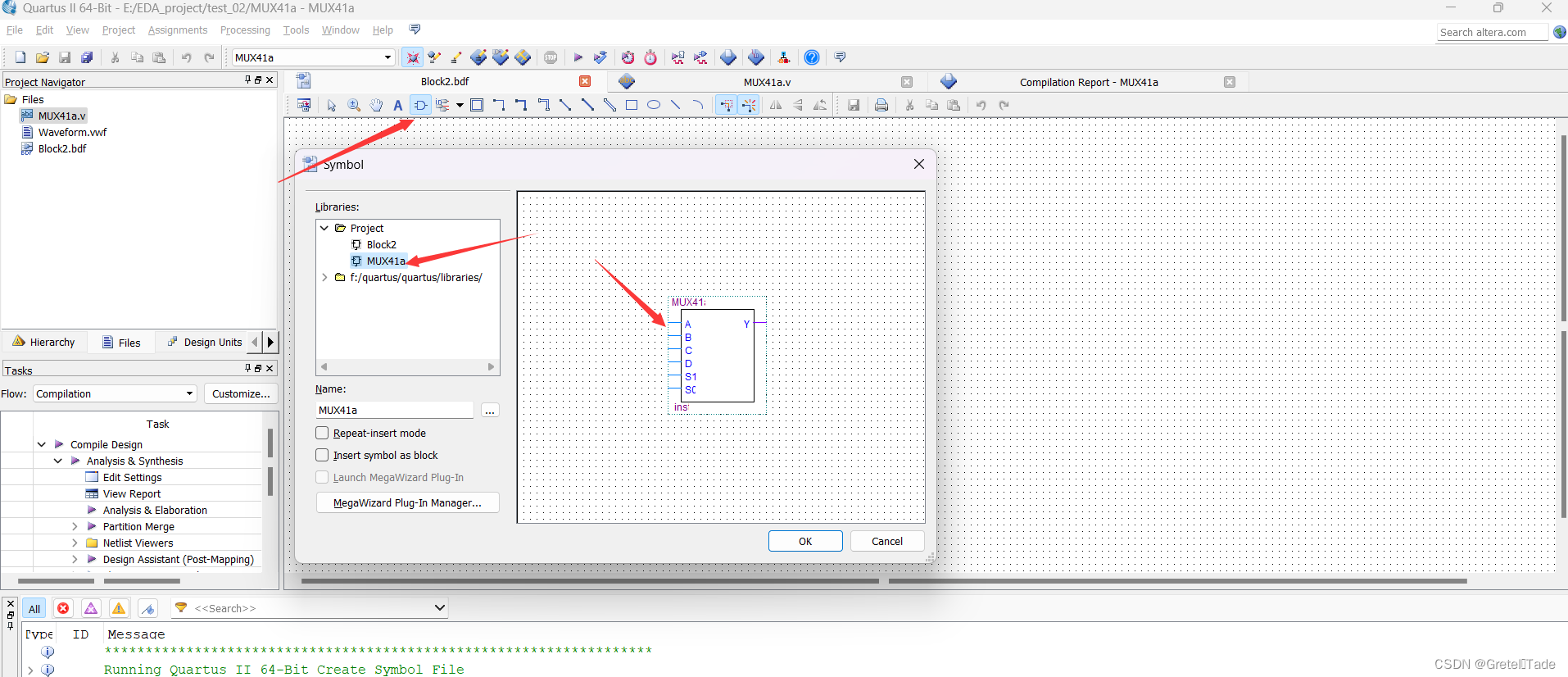Click the symbol Name input field
Viewport: 1568px width, 677px height.
coord(395,410)
